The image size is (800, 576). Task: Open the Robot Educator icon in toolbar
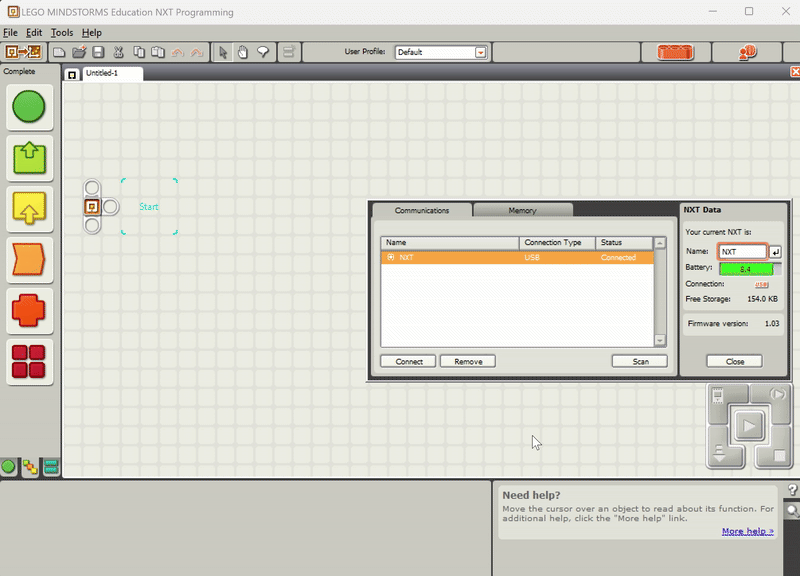23,52
